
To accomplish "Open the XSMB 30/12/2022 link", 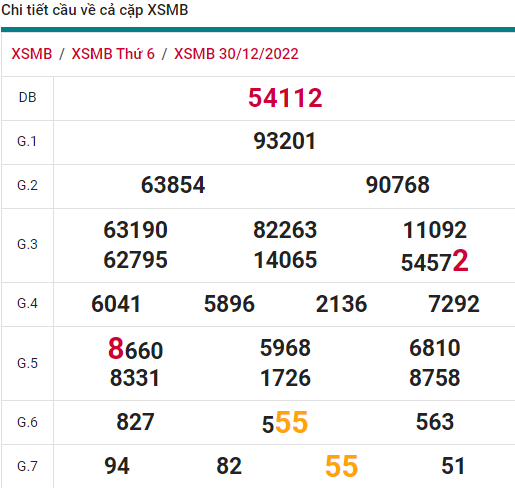I will coord(236,54).
